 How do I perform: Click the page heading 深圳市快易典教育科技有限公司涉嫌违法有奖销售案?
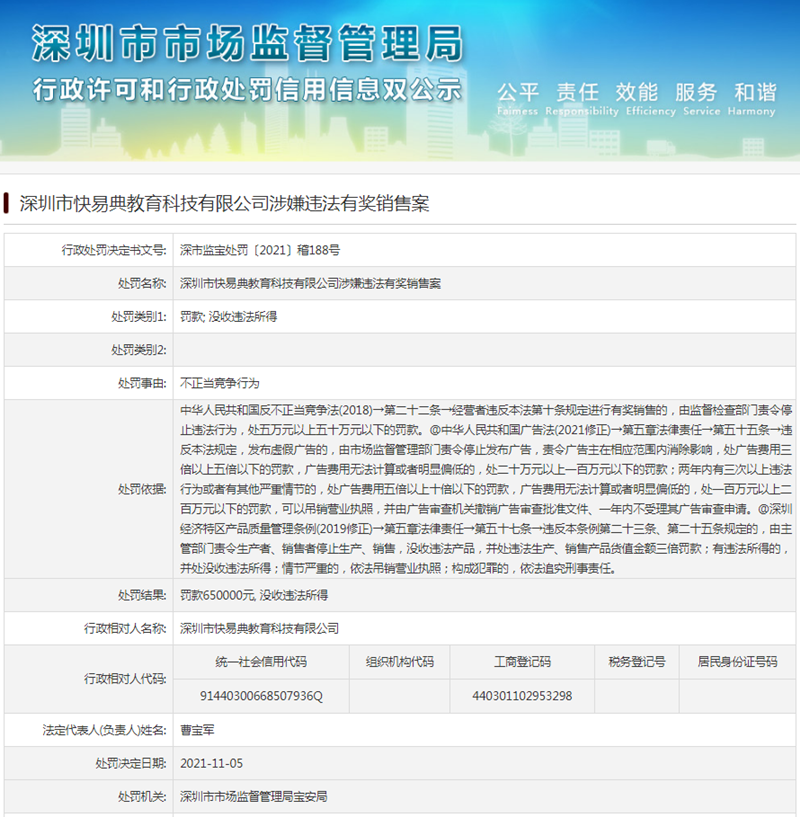224,203
